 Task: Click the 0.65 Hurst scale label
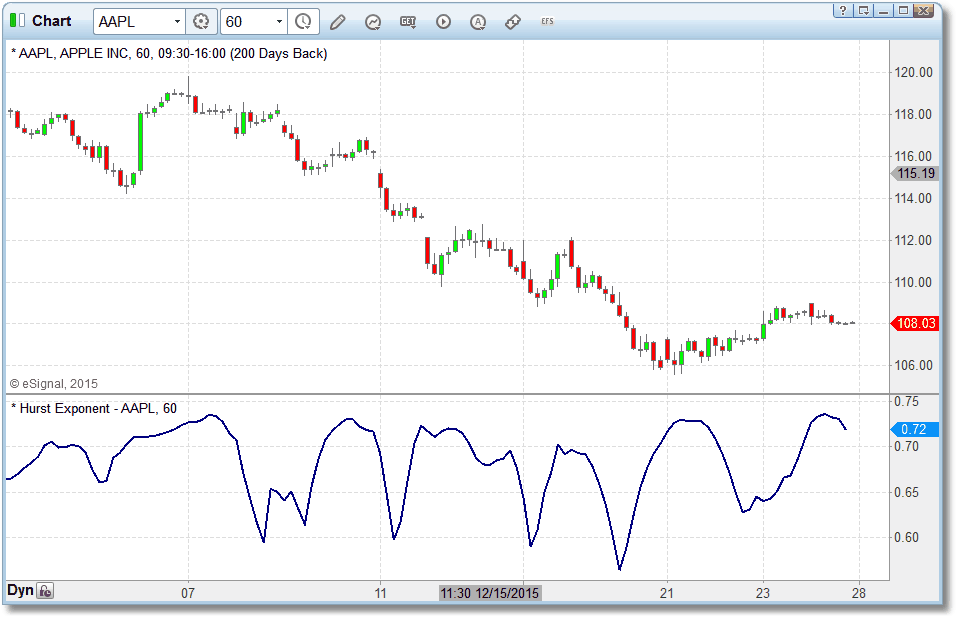[907, 492]
